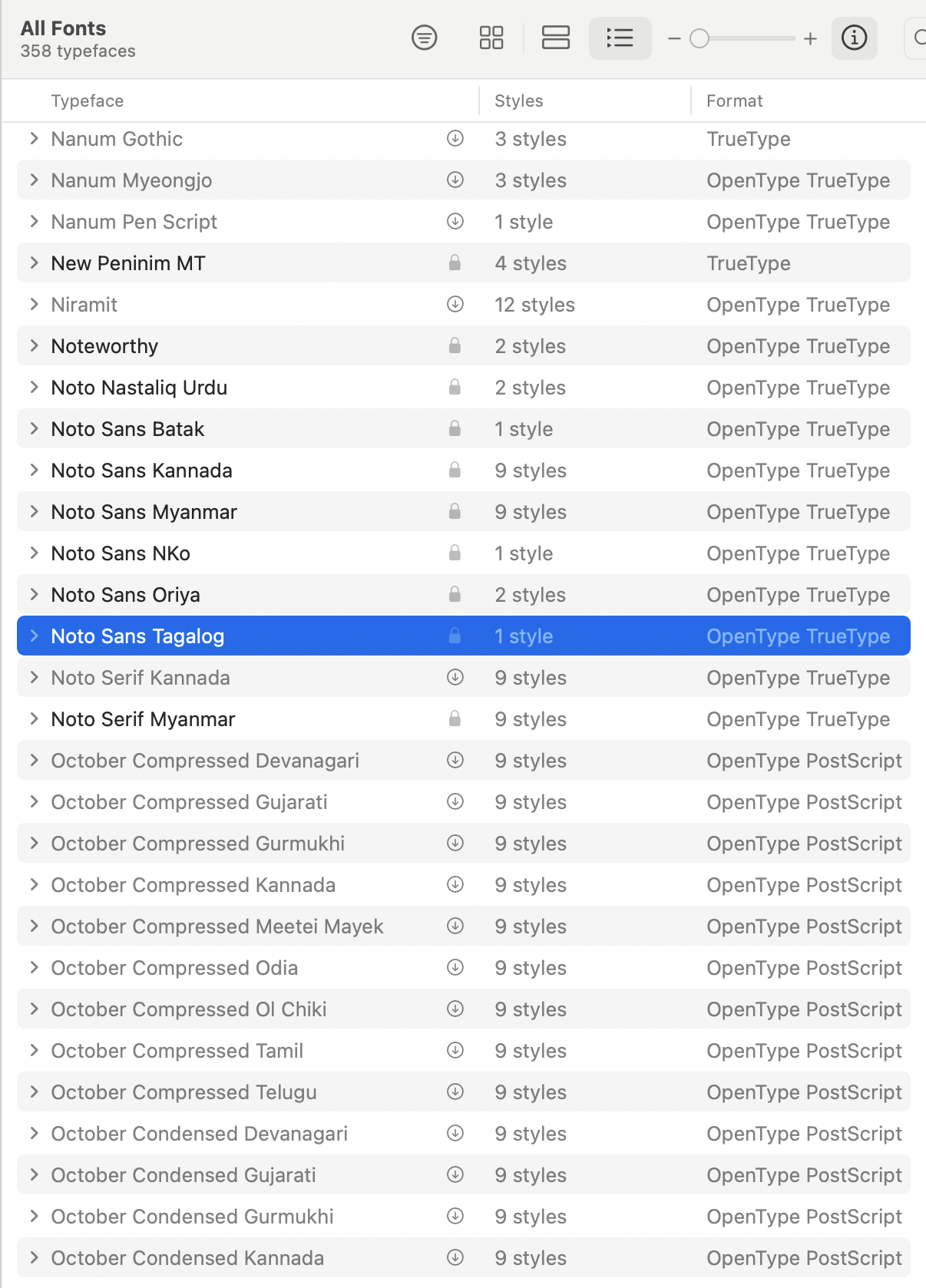The image size is (926, 1288).
Task: Expand New Peninim MT styles
Action: [x=34, y=263]
